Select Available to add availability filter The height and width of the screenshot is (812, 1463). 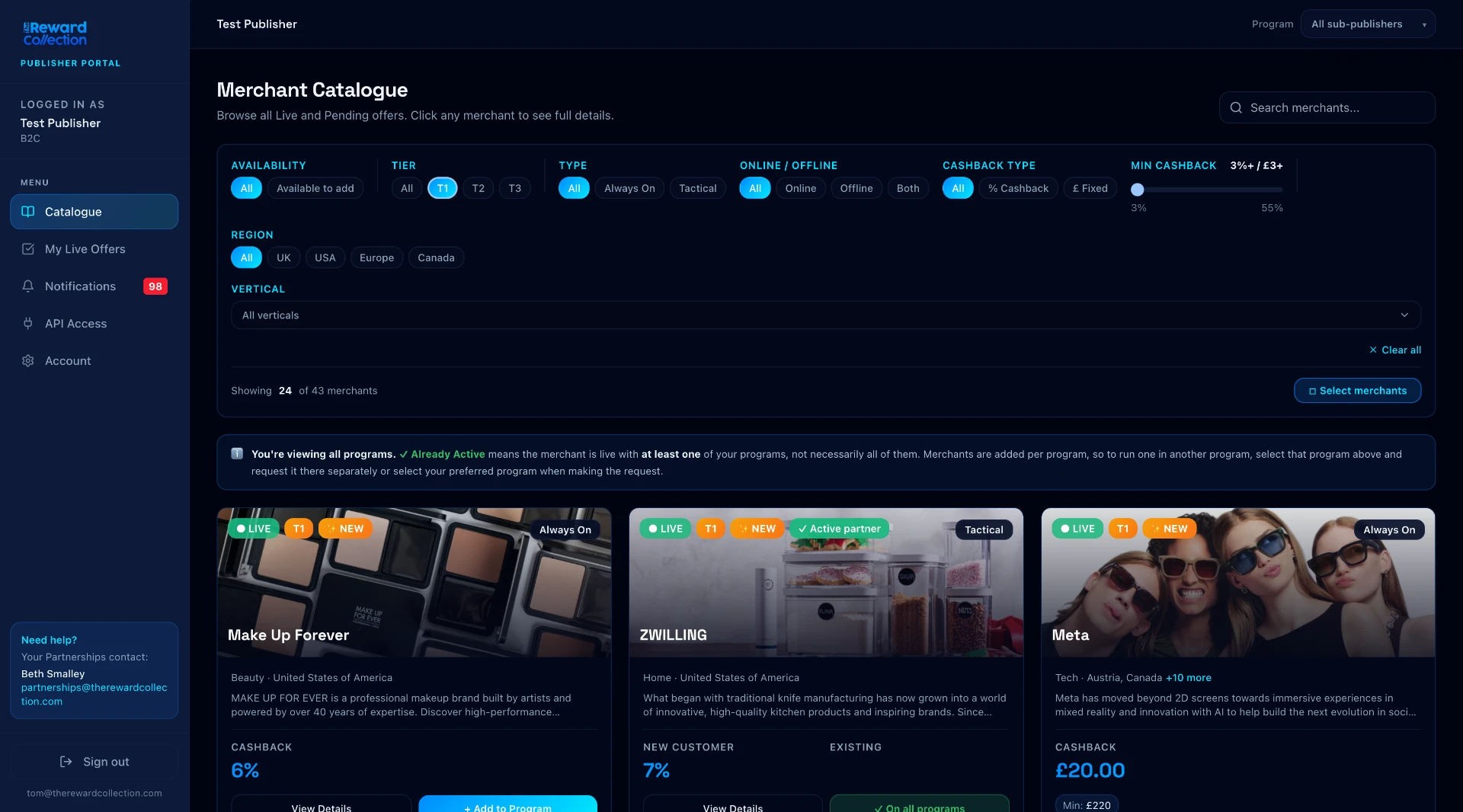click(x=315, y=188)
